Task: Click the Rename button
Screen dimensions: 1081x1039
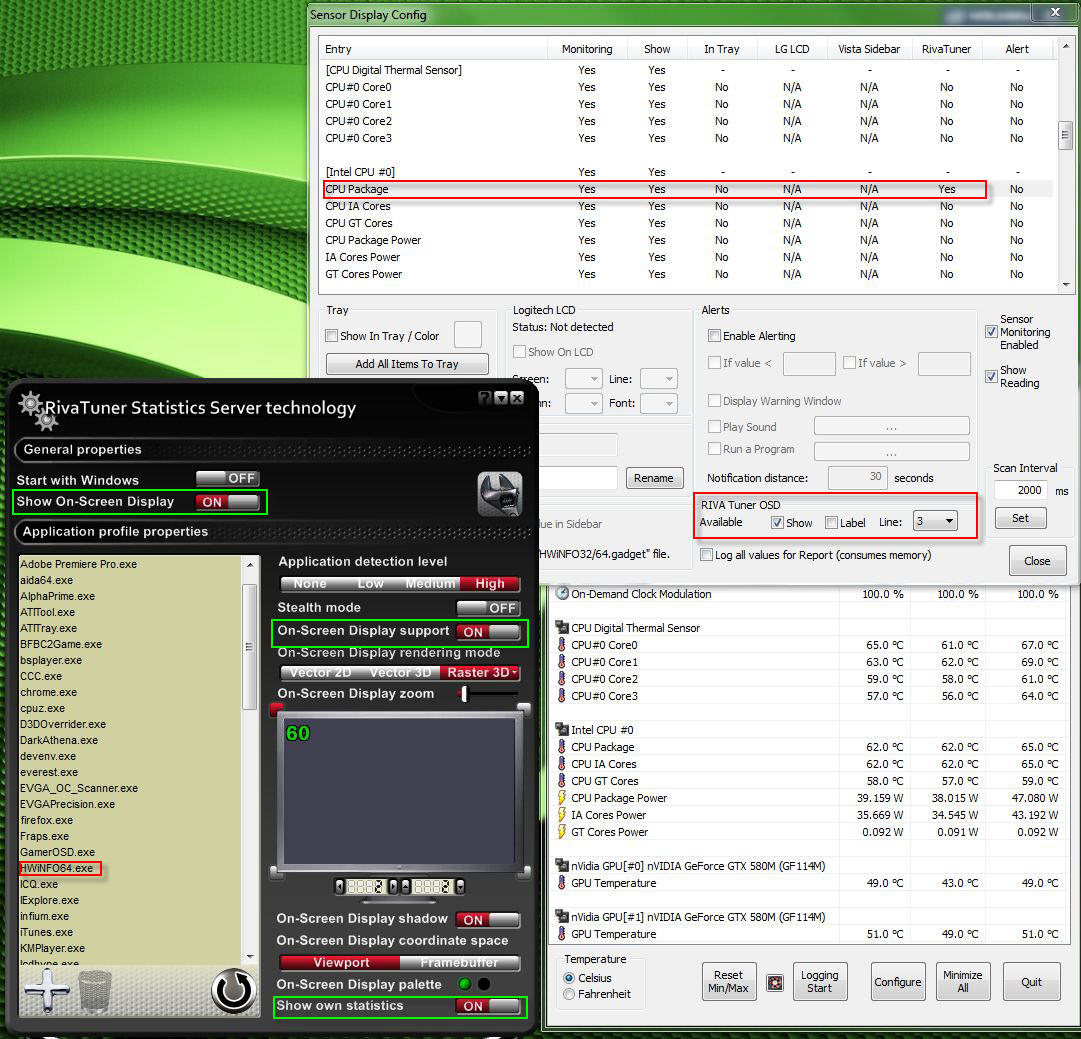Action: pos(654,478)
